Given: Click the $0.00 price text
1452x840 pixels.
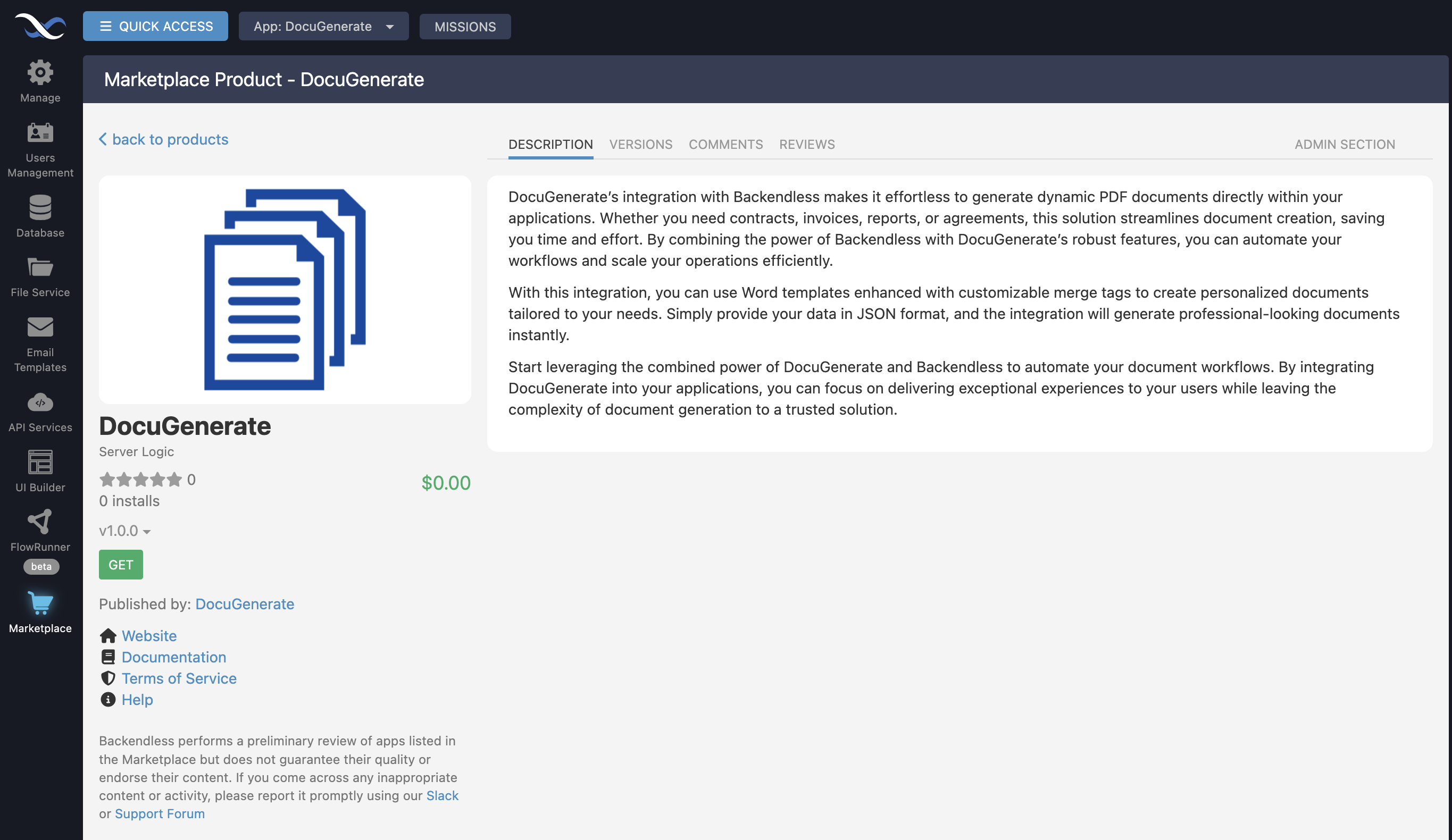Looking at the screenshot, I should (x=445, y=482).
